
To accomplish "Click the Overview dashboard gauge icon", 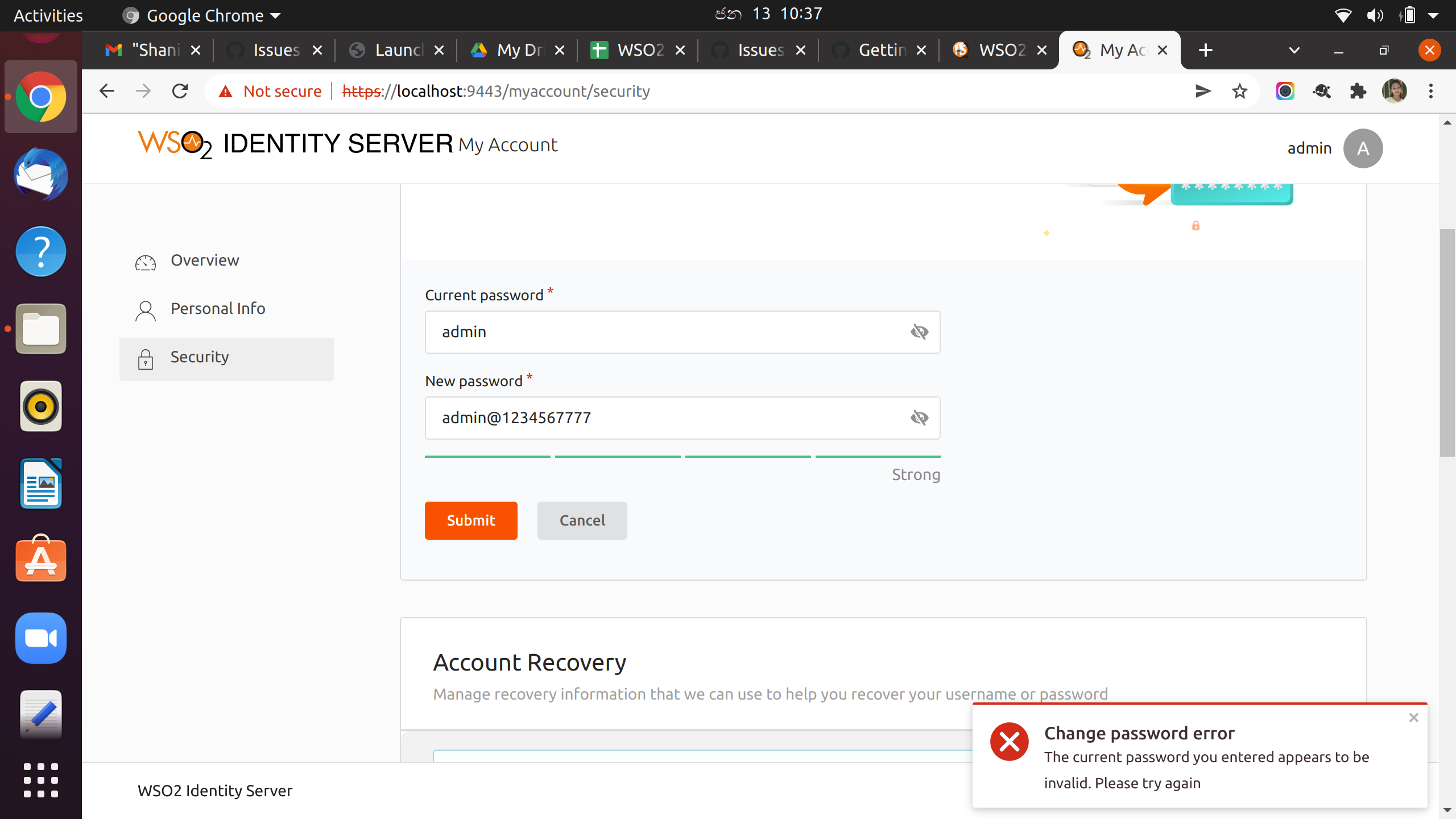I will (x=146, y=262).
